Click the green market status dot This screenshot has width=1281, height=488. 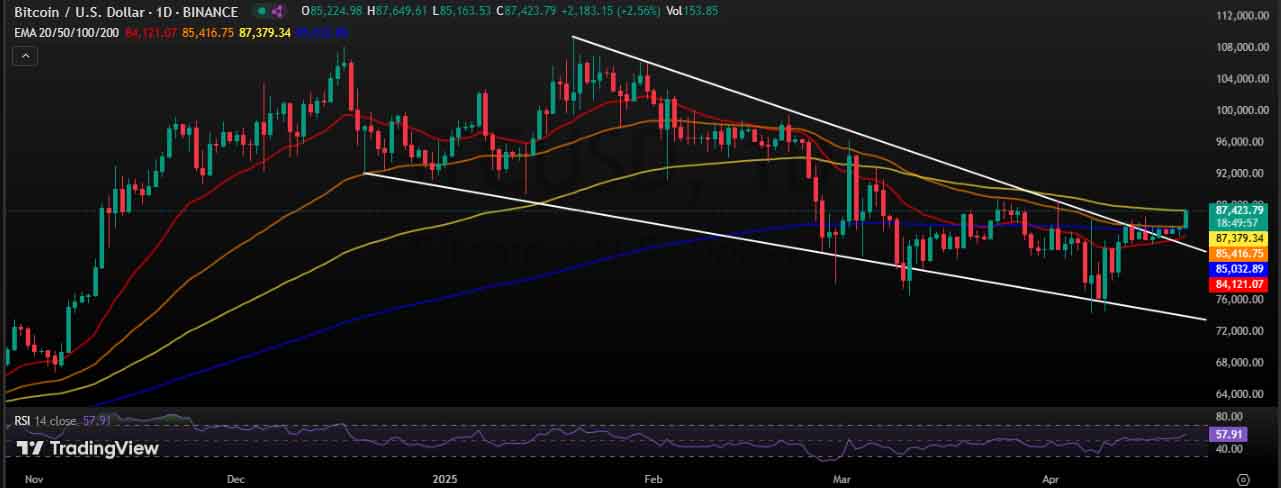pyautogui.click(x=261, y=12)
